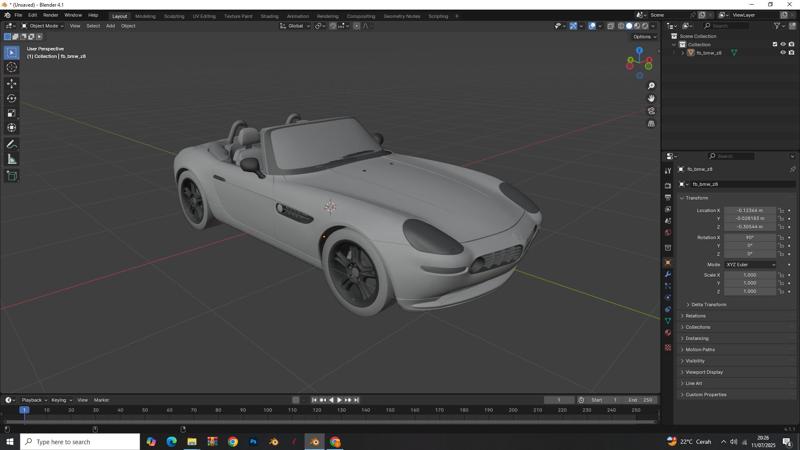800x450 pixels.
Task: Select the Transform tool
Action: [x=11, y=128]
